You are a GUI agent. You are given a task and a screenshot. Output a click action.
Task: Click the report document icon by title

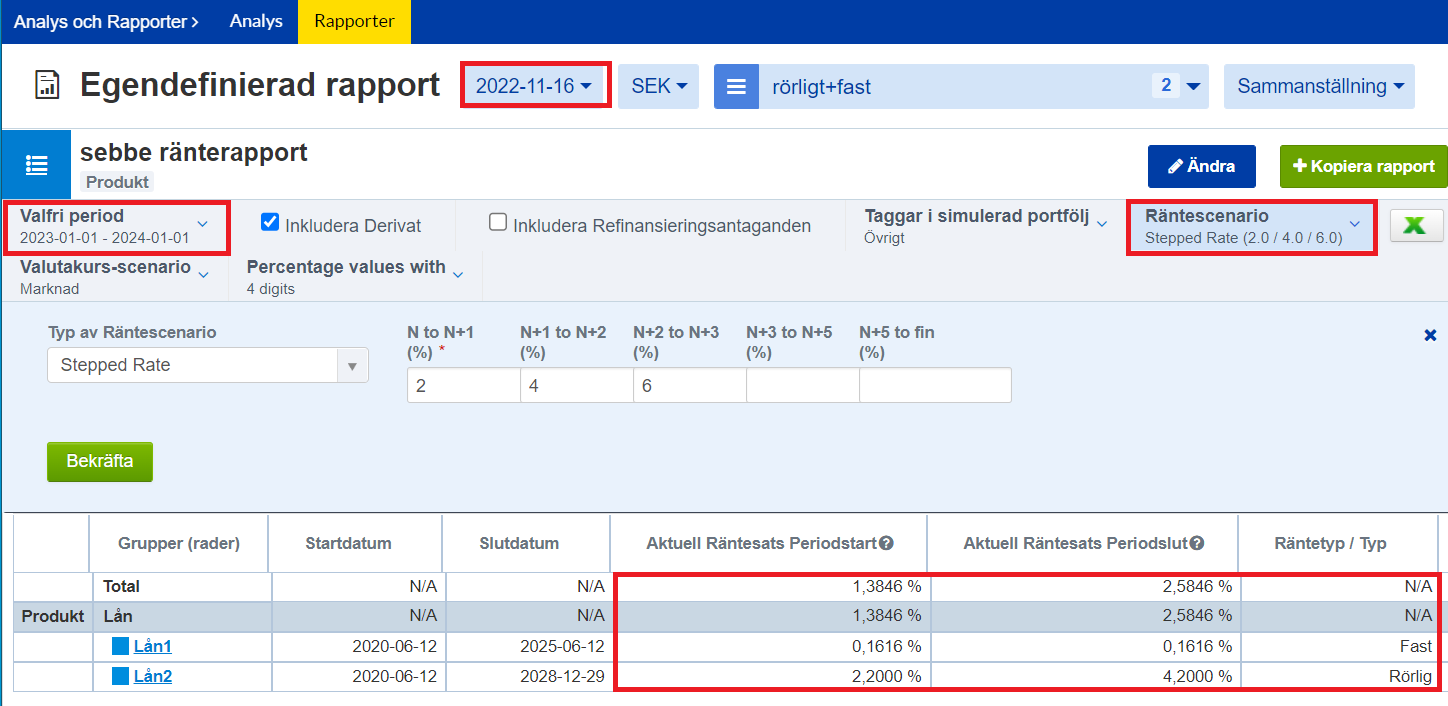tap(47, 86)
